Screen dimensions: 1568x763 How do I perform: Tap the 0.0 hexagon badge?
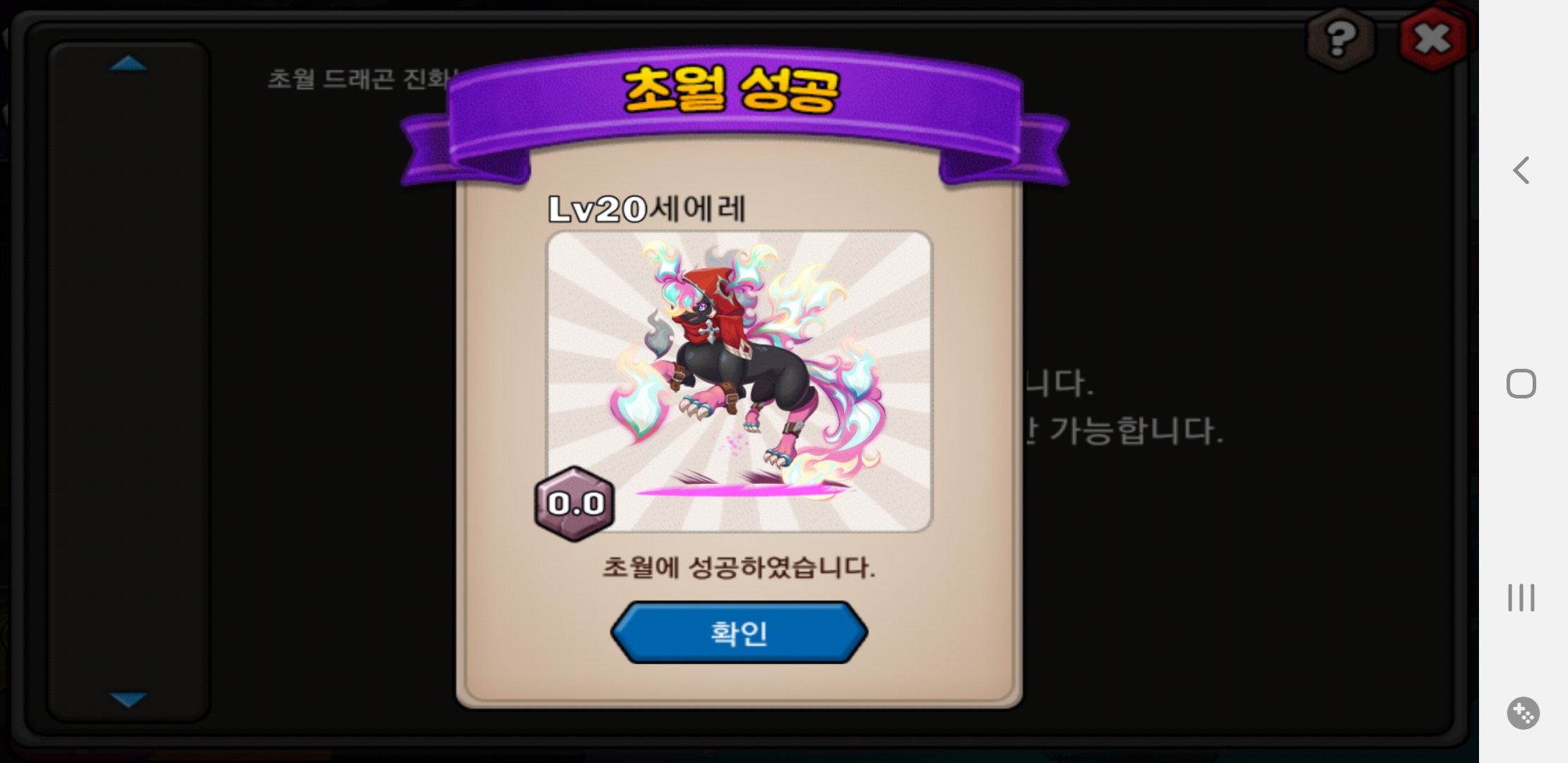[x=575, y=504]
